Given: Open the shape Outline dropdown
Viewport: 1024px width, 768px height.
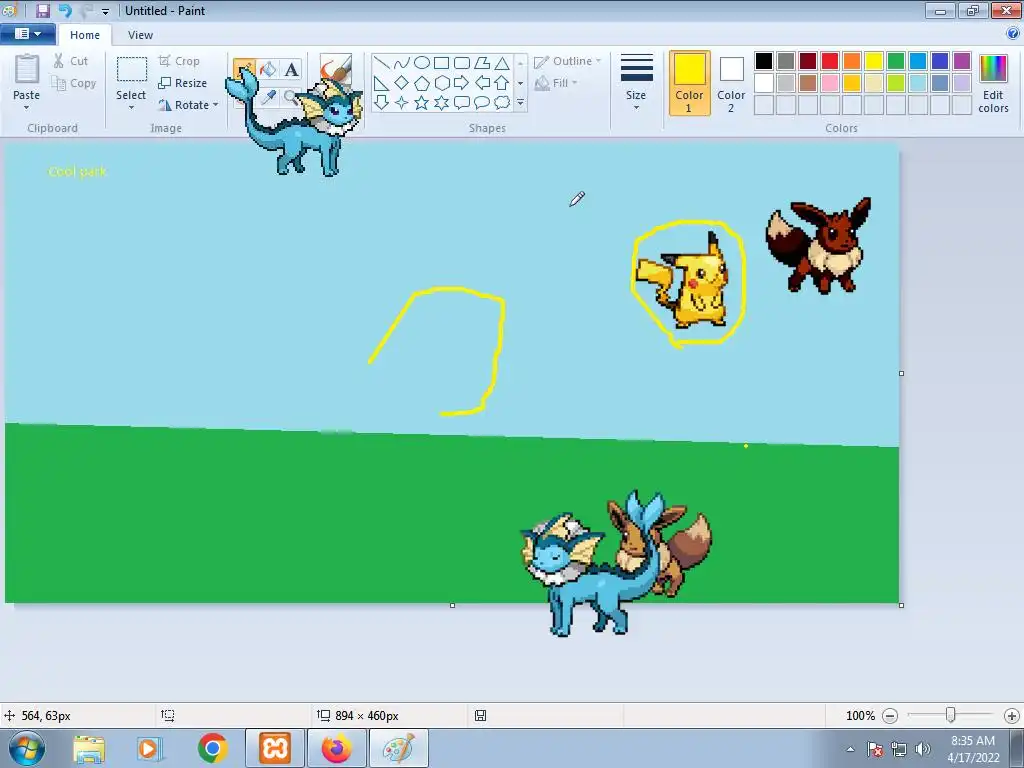Looking at the screenshot, I should 568,61.
